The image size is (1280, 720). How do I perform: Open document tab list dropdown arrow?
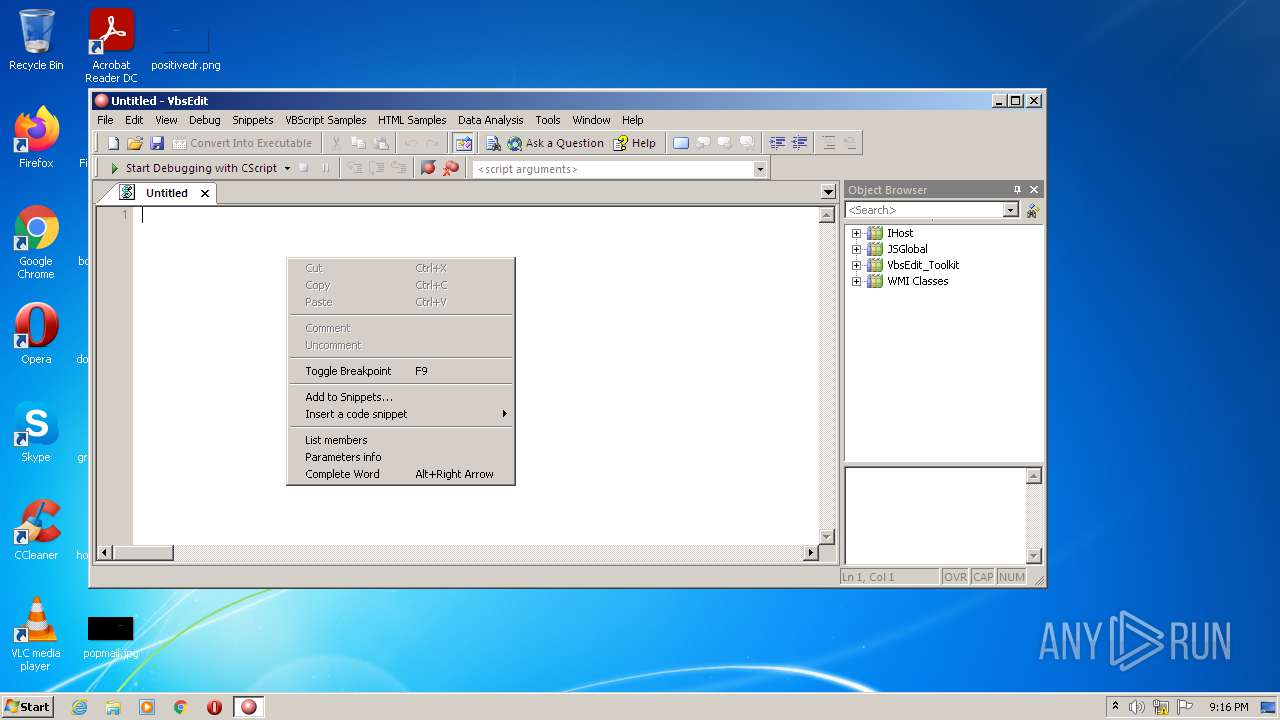[828, 192]
